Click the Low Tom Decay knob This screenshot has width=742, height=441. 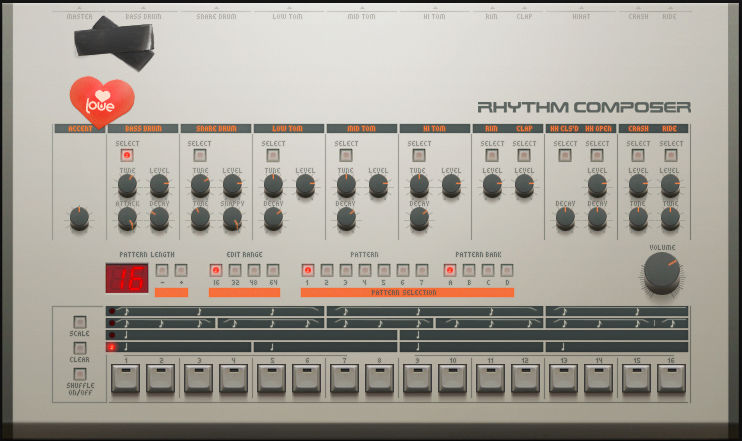[x=273, y=219]
